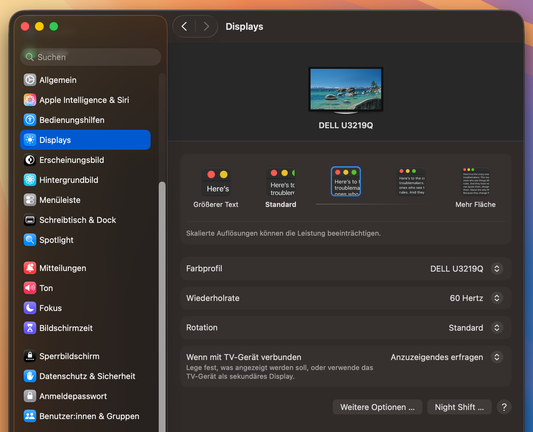Click the Ton speaker icon
Image resolution: width=533 pixels, height=432 pixels.
pyautogui.click(x=30, y=288)
